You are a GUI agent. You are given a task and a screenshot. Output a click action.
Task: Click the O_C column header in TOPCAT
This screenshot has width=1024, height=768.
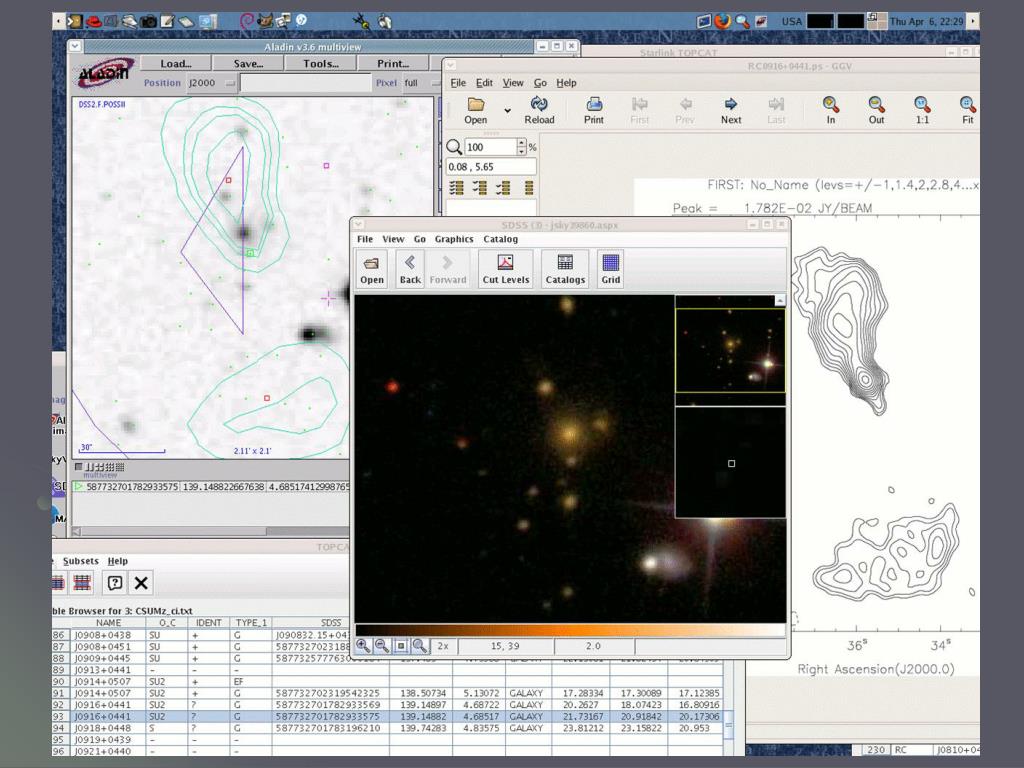click(167, 623)
